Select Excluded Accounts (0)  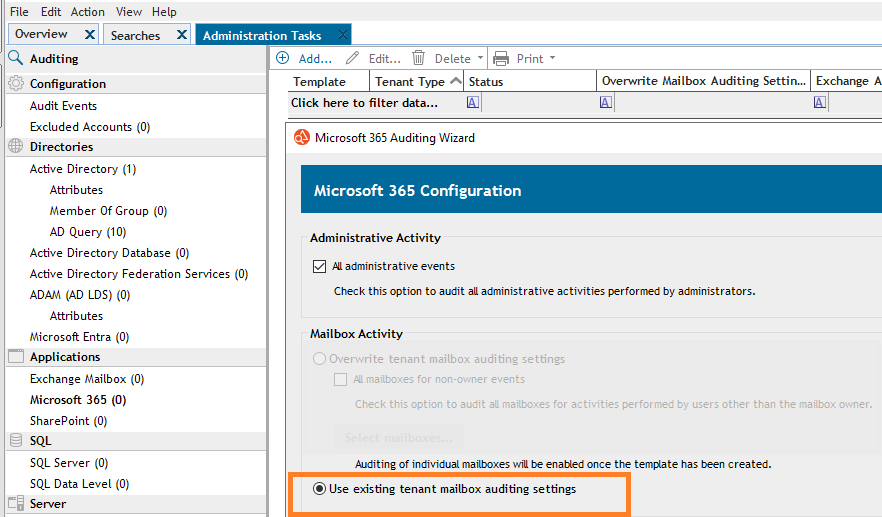[90, 127]
